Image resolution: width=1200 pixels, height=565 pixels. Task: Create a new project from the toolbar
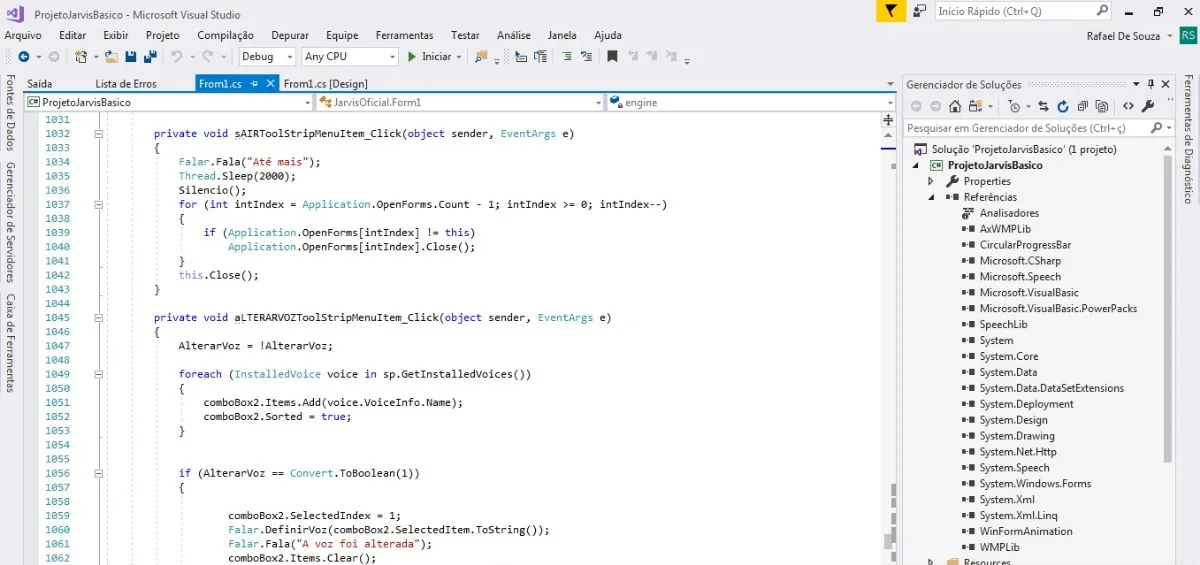coord(81,57)
